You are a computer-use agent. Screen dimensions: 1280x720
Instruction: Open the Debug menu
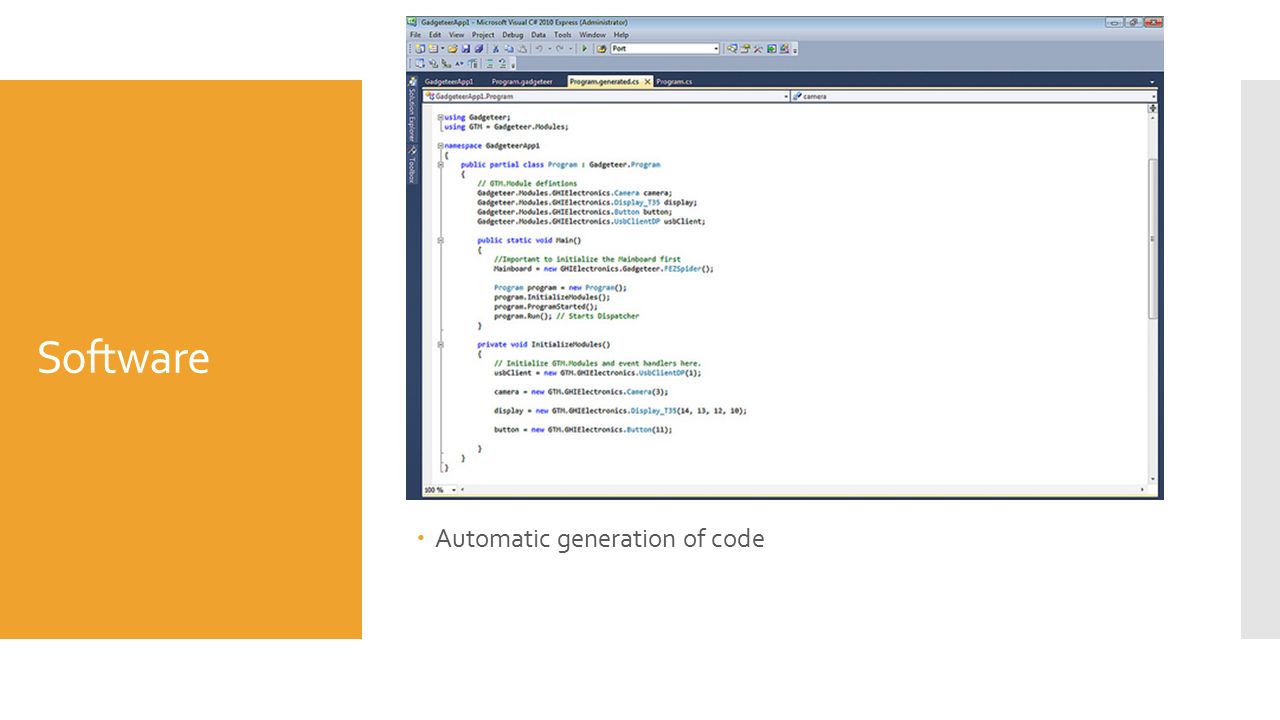tap(513, 35)
